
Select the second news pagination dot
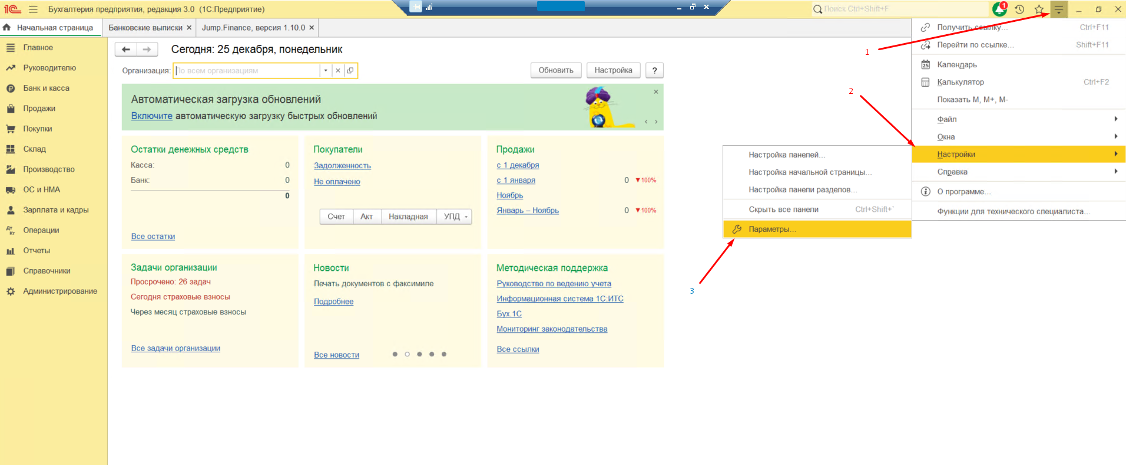coord(407,354)
